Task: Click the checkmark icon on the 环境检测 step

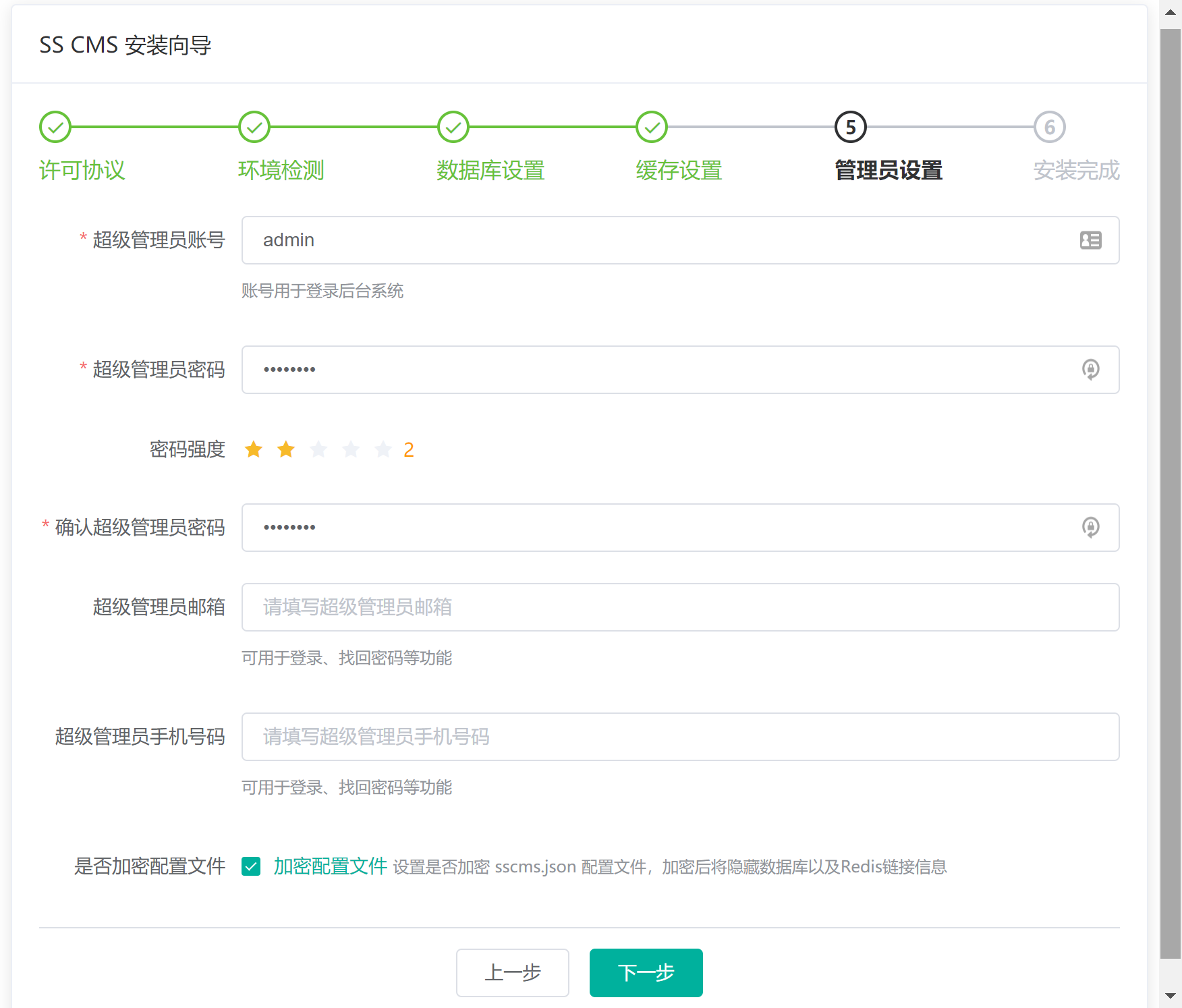Action: coord(254,126)
